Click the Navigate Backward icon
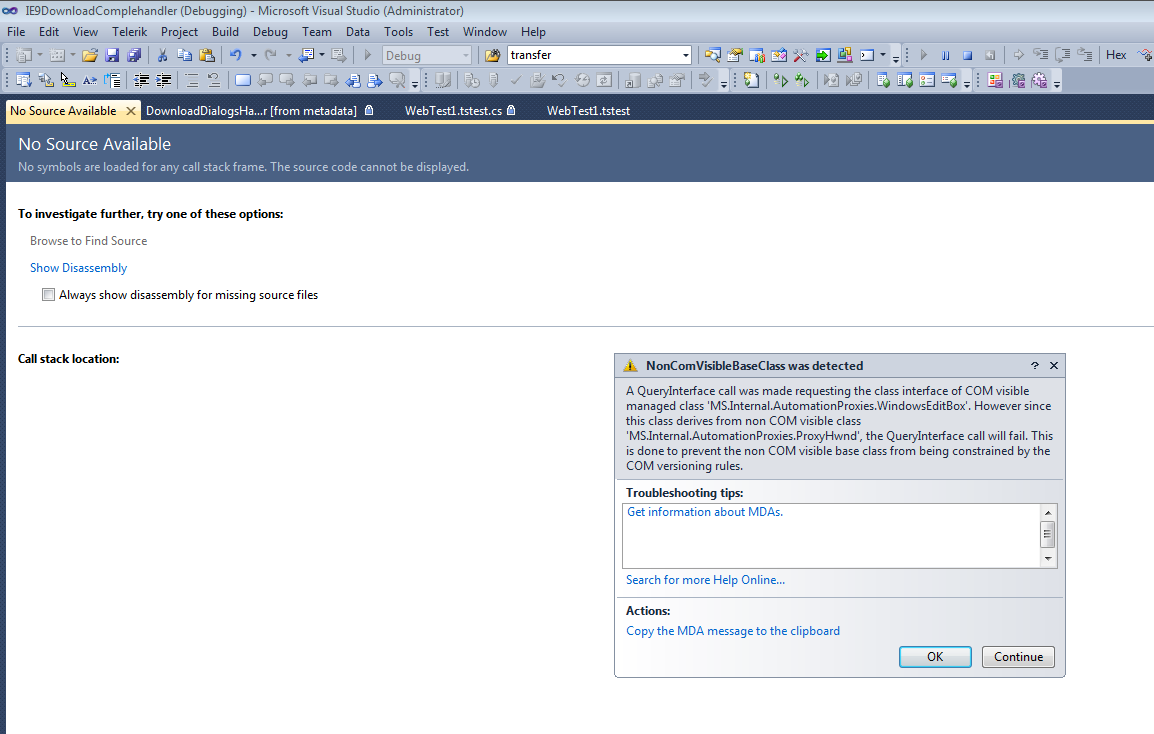The height and width of the screenshot is (734, 1154). pyautogui.click(x=307, y=55)
